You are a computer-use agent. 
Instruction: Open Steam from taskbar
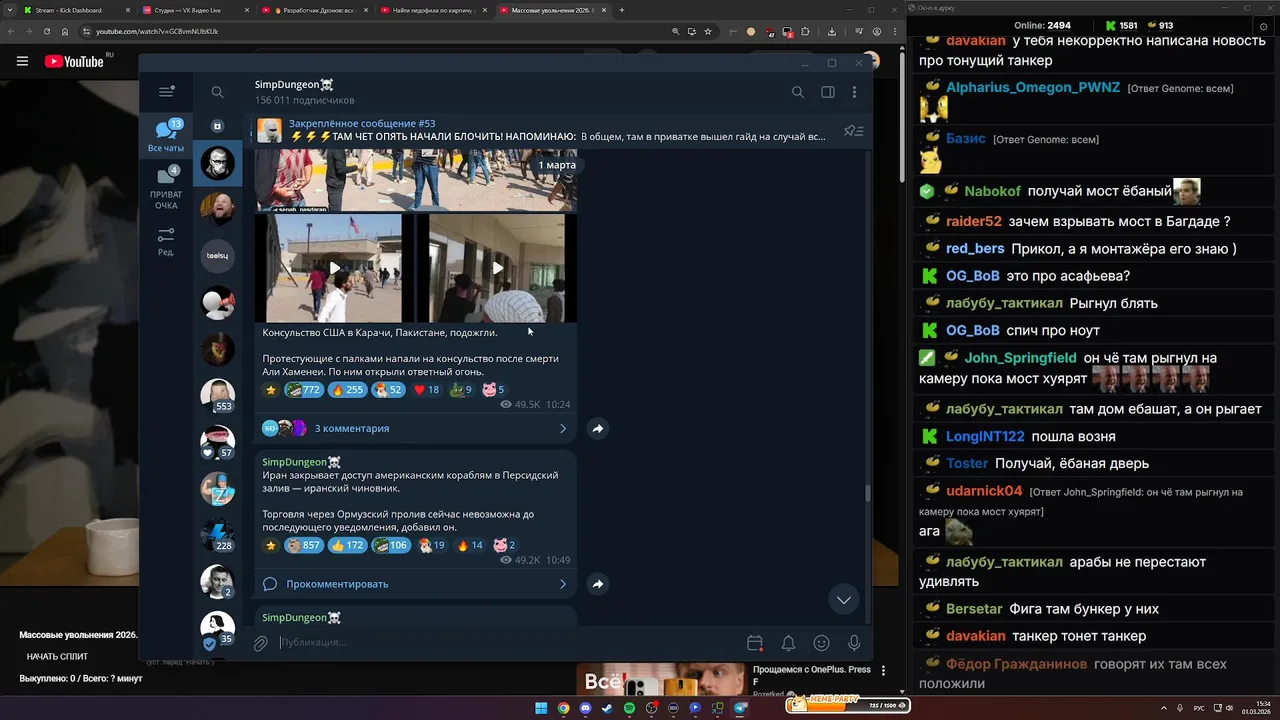click(607, 708)
